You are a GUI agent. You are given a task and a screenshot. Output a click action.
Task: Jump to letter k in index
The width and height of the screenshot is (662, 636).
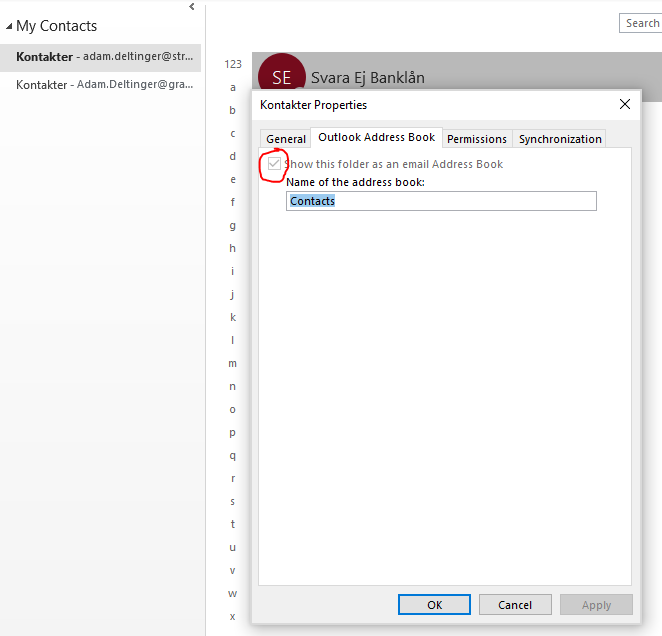(x=233, y=317)
